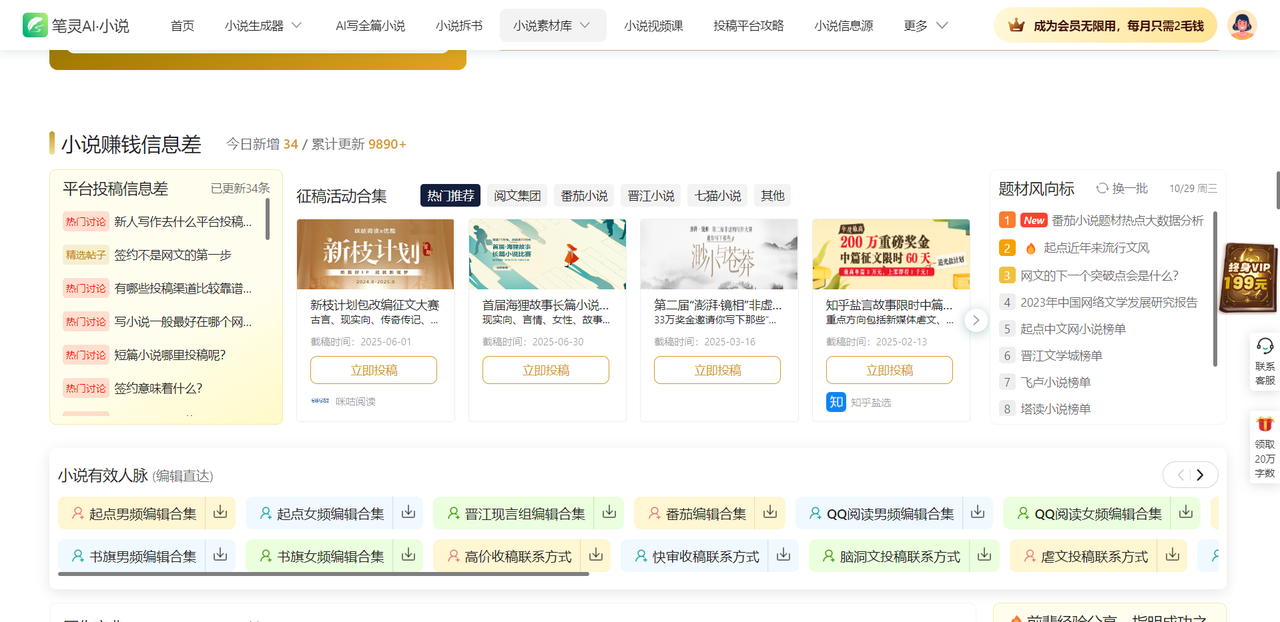Open the 首页 nav item

(x=182, y=25)
